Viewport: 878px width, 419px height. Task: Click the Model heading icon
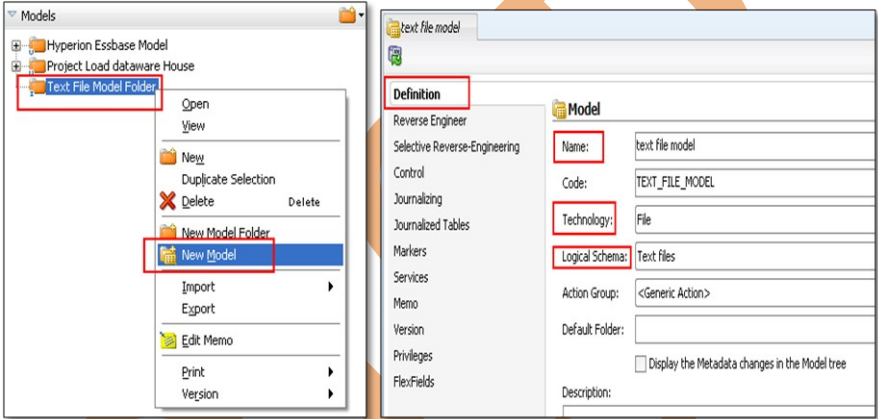[559, 109]
